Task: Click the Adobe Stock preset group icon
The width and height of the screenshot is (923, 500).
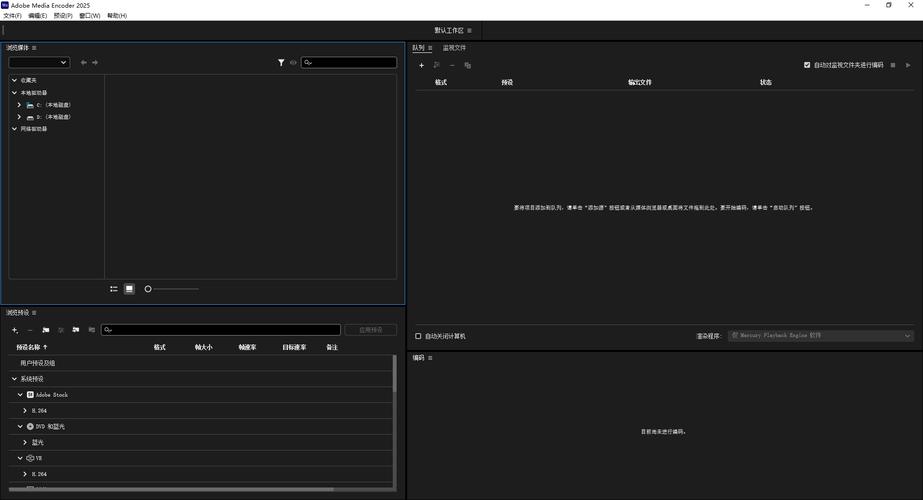Action: (30, 395)
